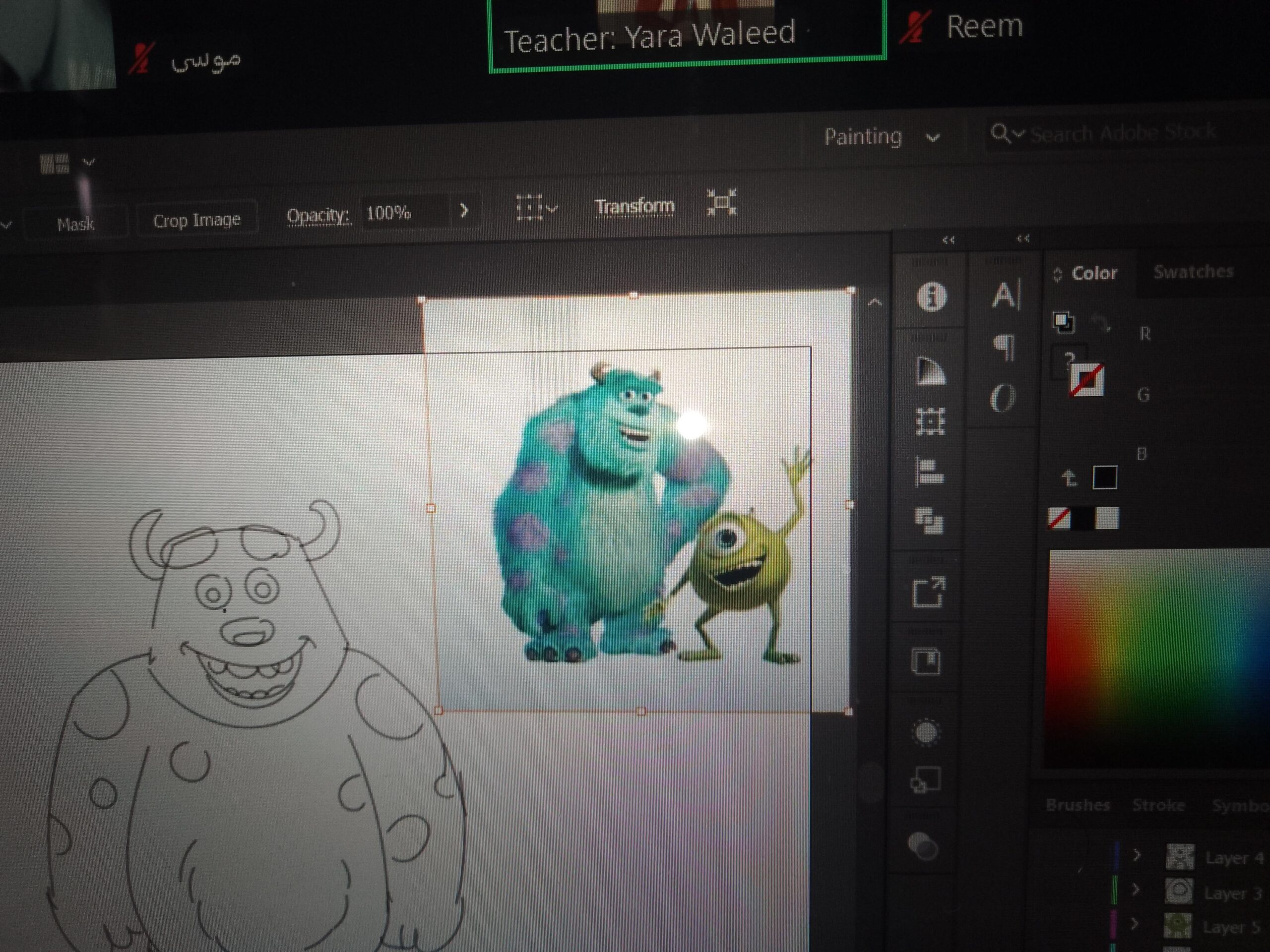This screenshot has width=1270, height=952.
Task: Click the black swatch between None and white
Action: coord(1083,518)
